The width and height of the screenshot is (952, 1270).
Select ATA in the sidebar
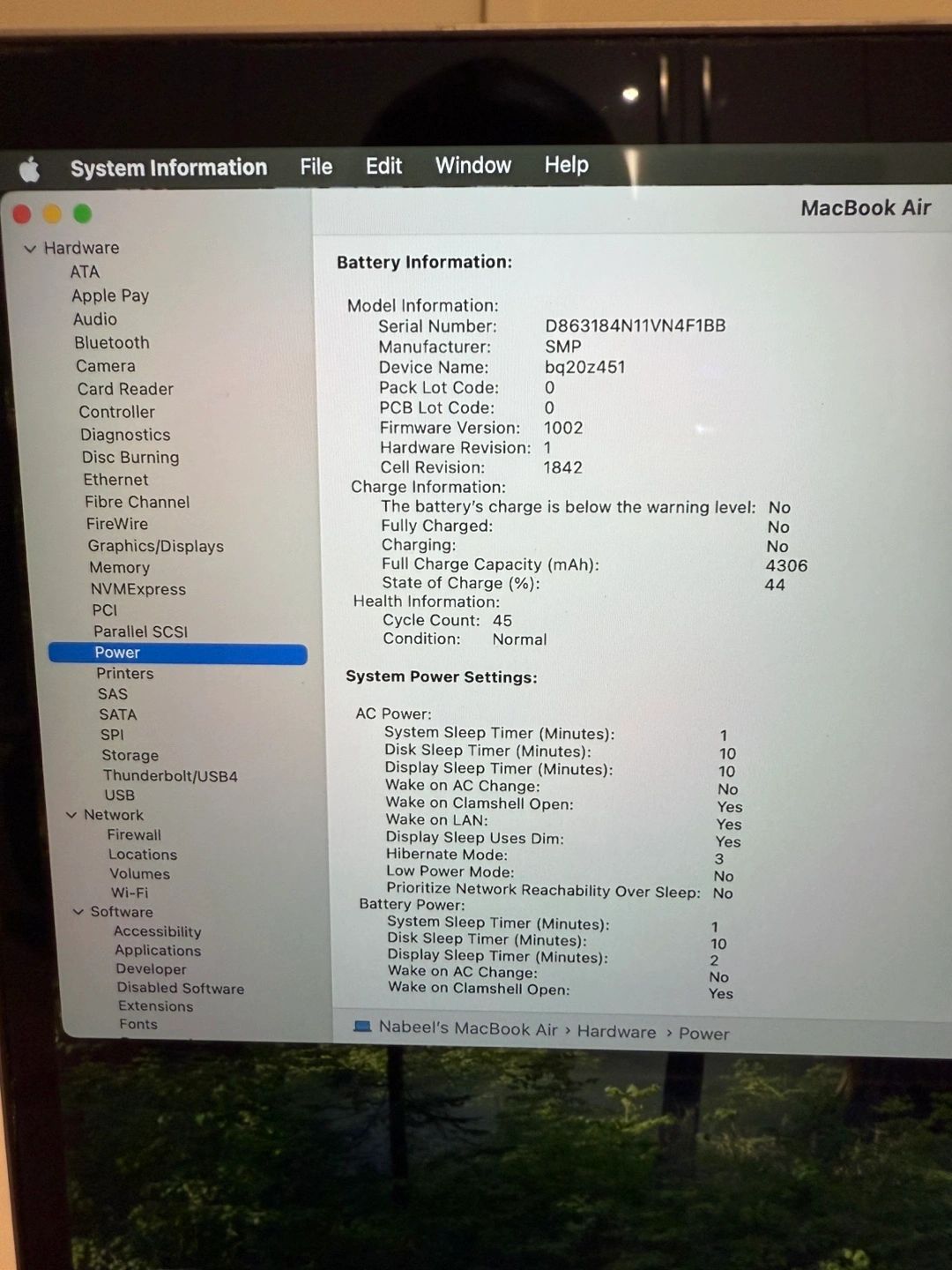[x=85, y=272]
